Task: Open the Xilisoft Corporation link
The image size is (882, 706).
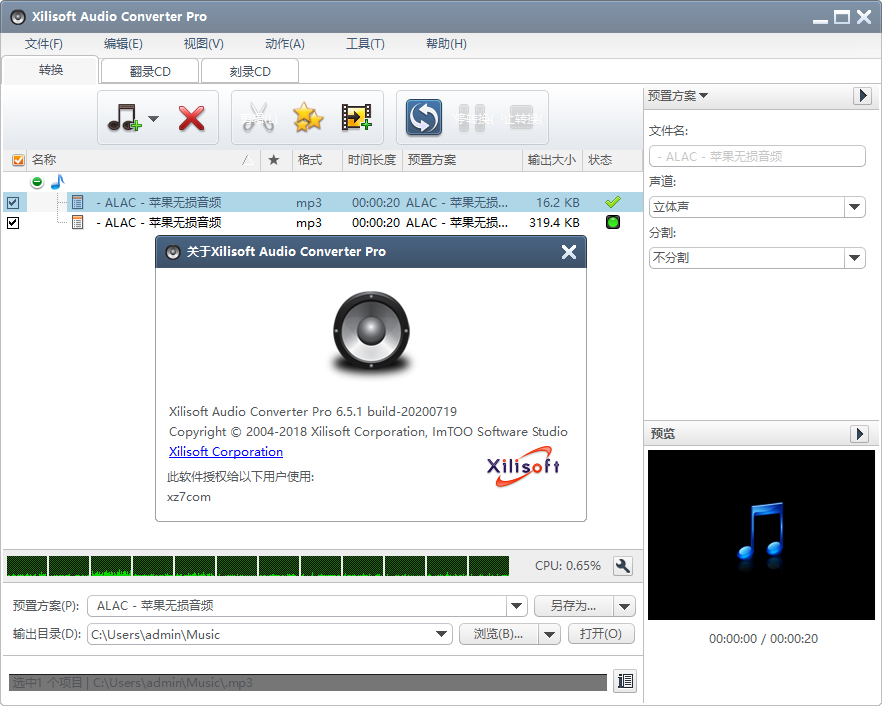Action: (x=226, y=452)
